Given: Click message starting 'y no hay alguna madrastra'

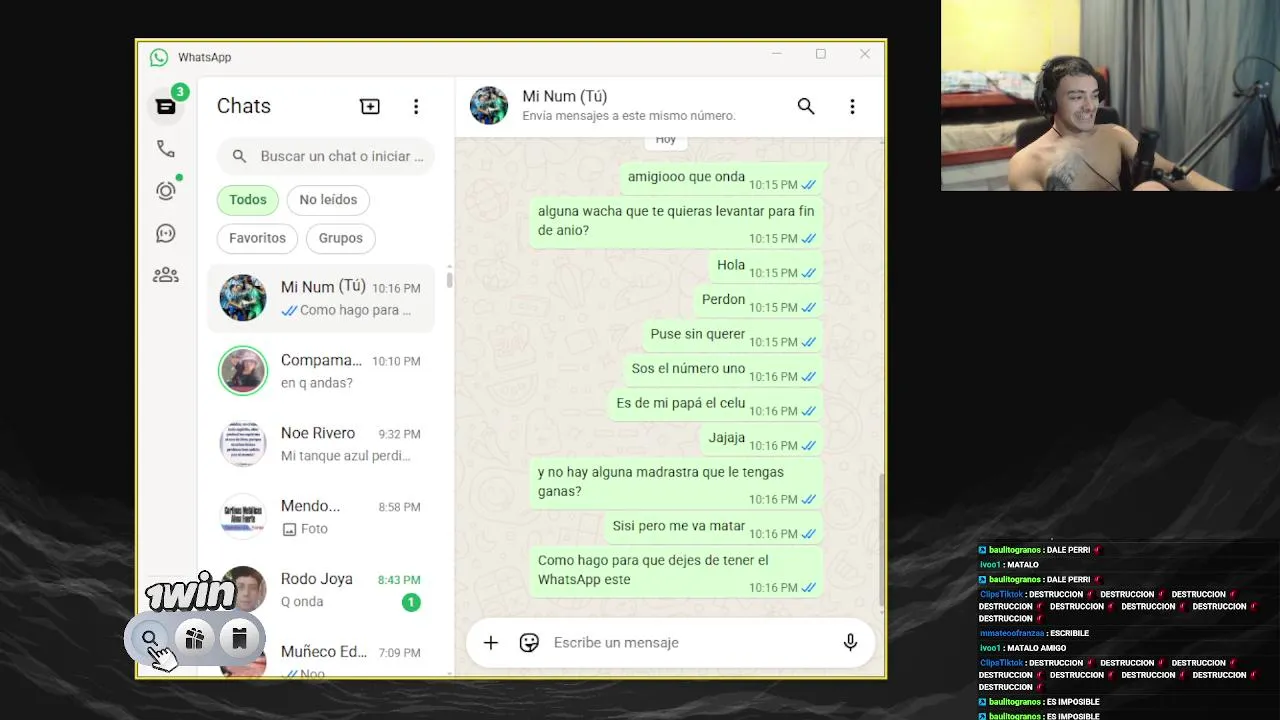Looking at the screenshot, I should [677, 483].
